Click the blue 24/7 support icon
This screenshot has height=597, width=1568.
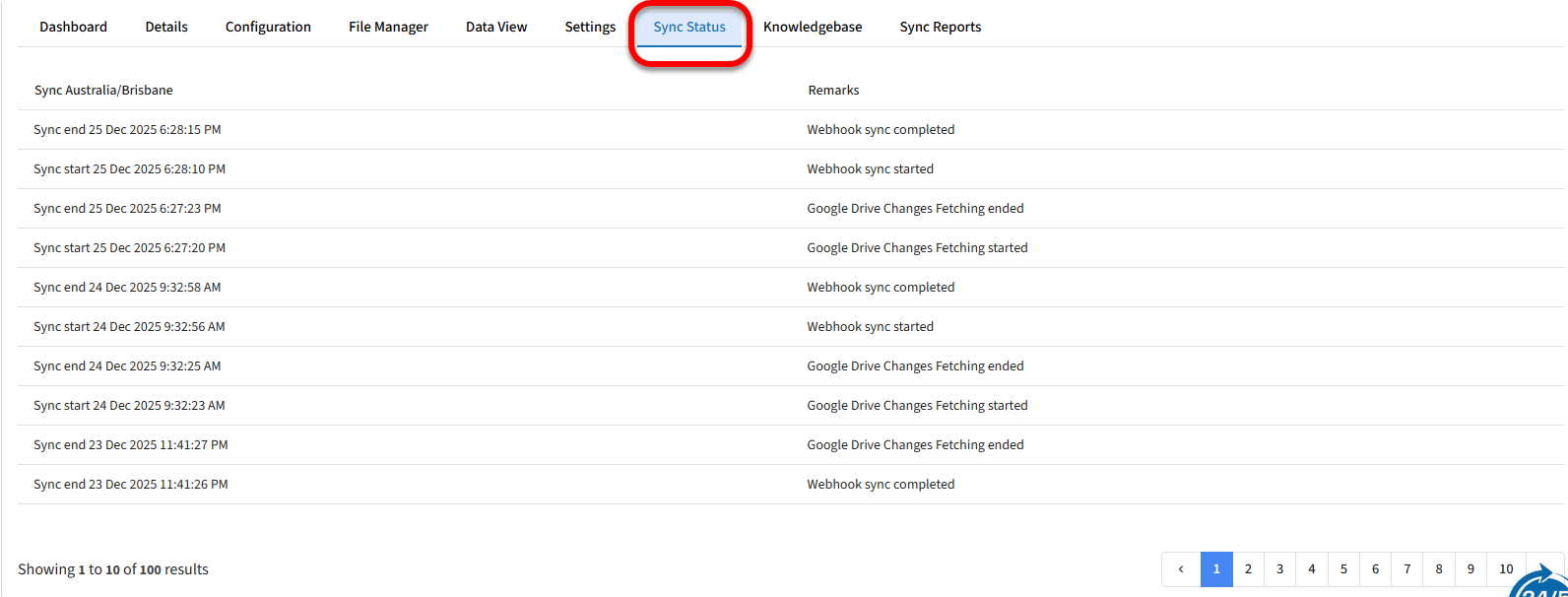click(x=1542, y=583)
